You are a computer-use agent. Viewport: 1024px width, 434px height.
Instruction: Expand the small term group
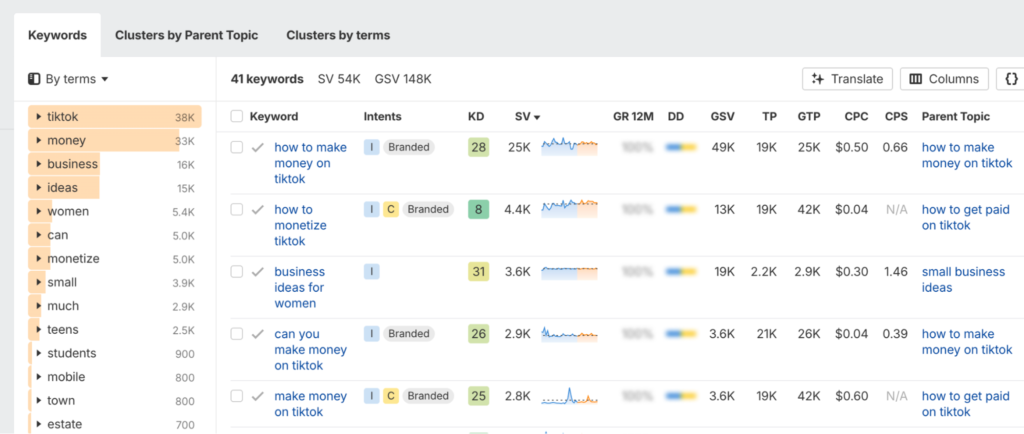point(39,282)
